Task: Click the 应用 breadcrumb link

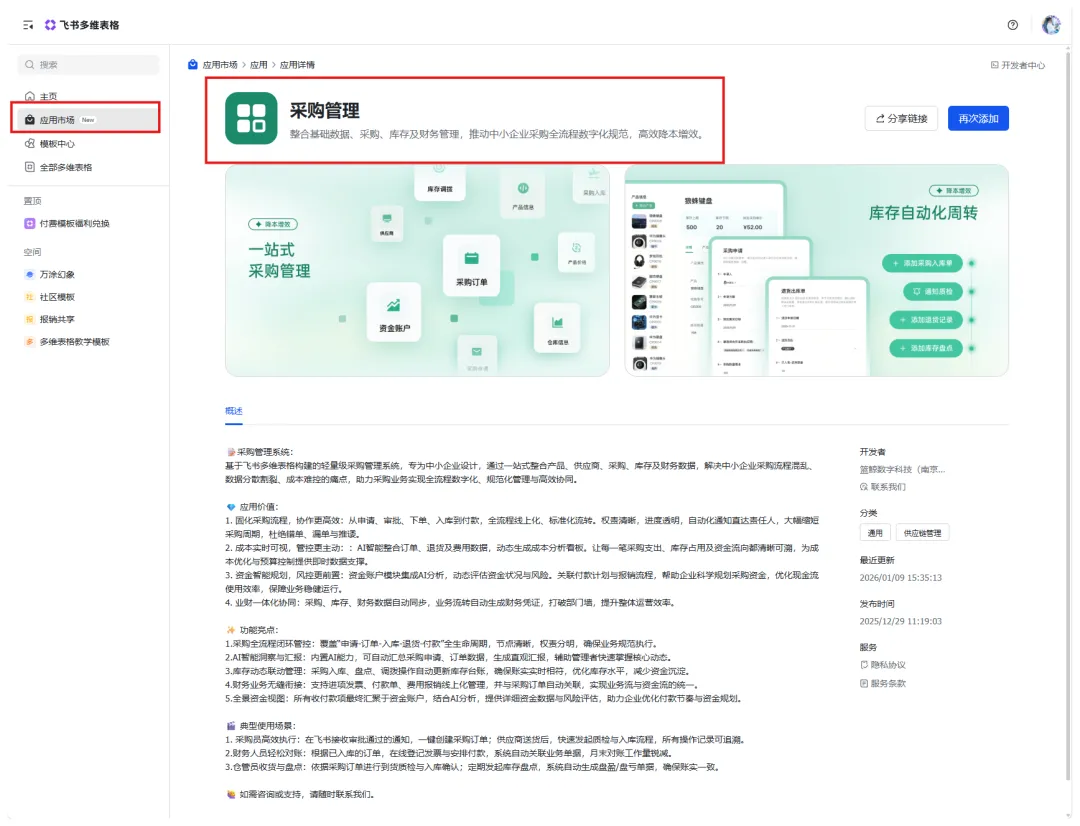Action: coord(258,65)
